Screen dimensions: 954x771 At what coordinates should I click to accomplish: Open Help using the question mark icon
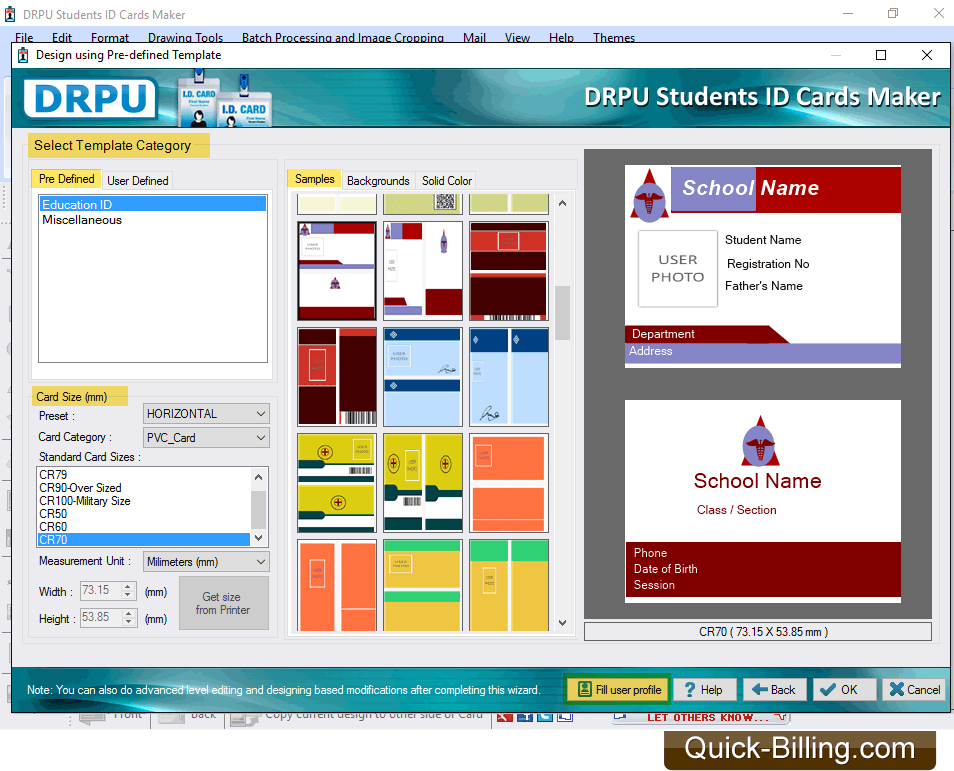[x=690, y=689]
